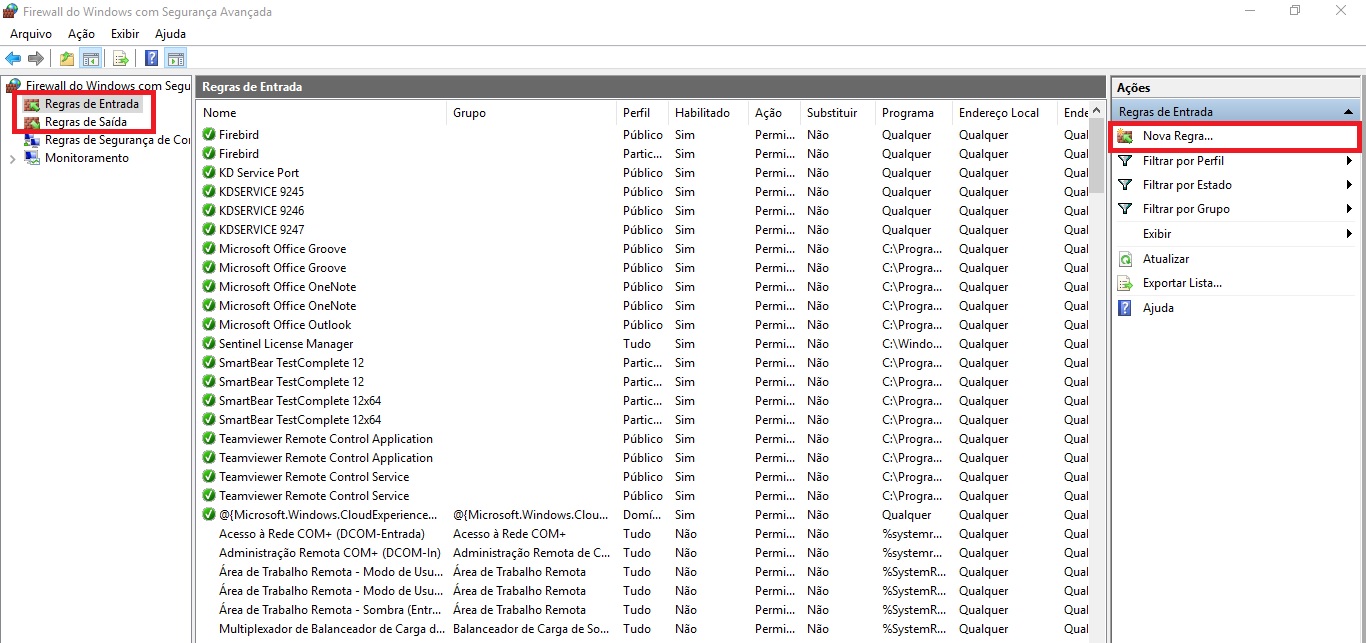Click the brick-wall icon beside Regras de Saída
This screenshot has height=643, width=1366.
32,122
